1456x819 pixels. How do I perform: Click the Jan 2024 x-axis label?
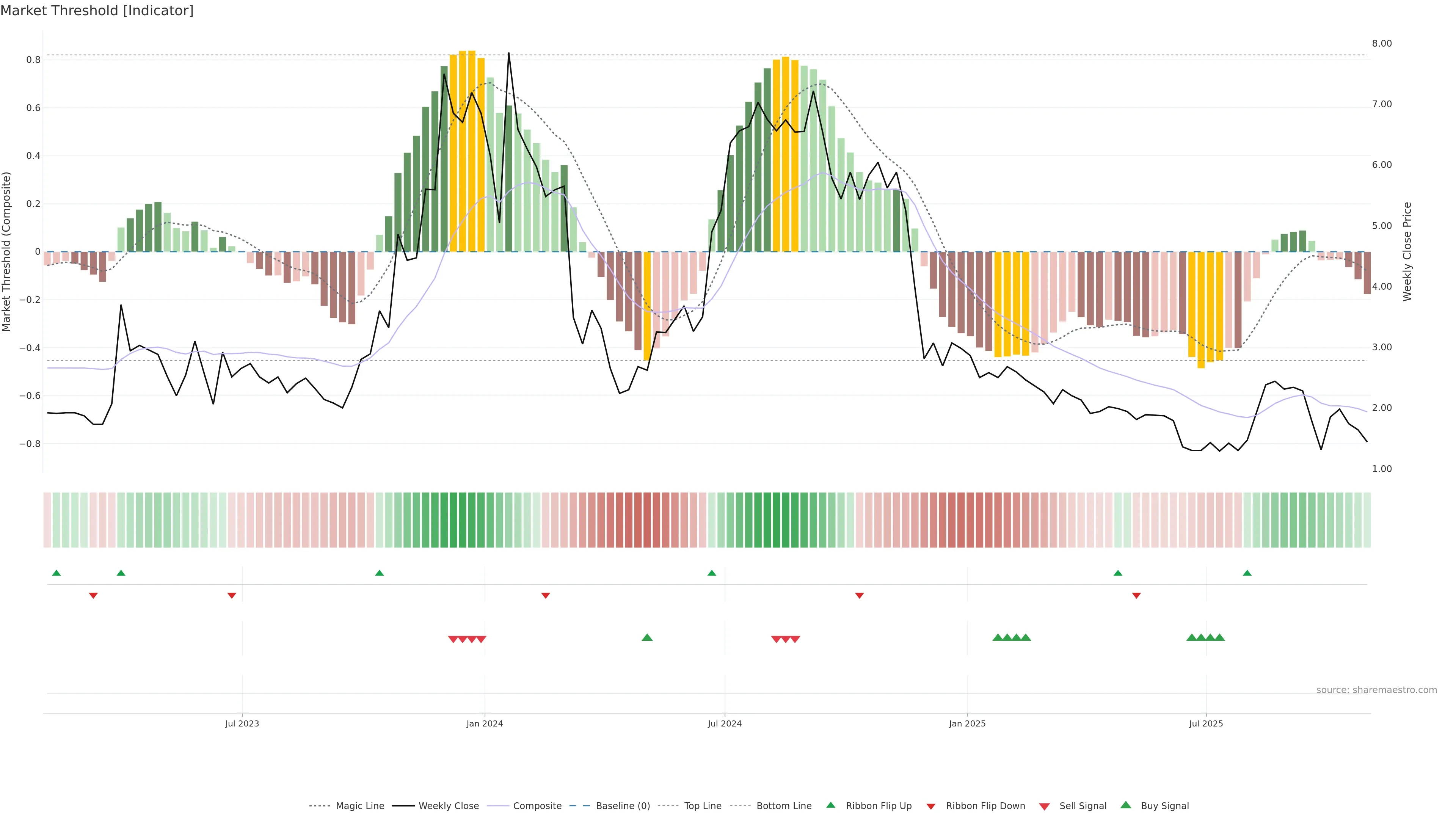tap(485, 723)
